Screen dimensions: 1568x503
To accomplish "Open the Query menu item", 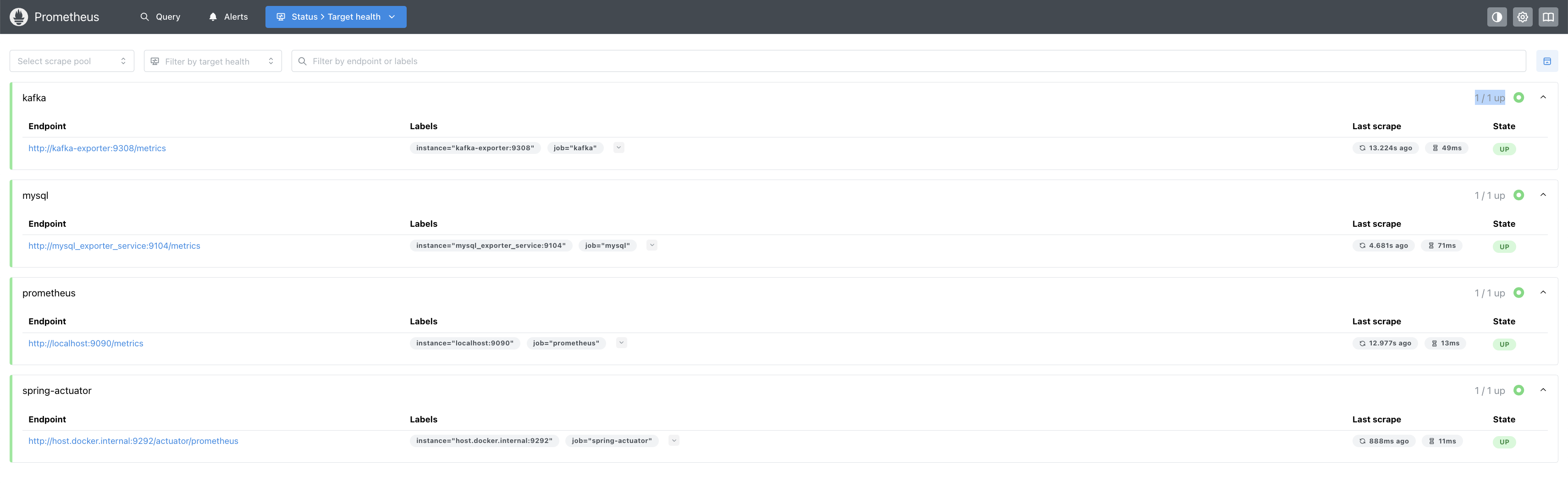I will tap(160, 17).
